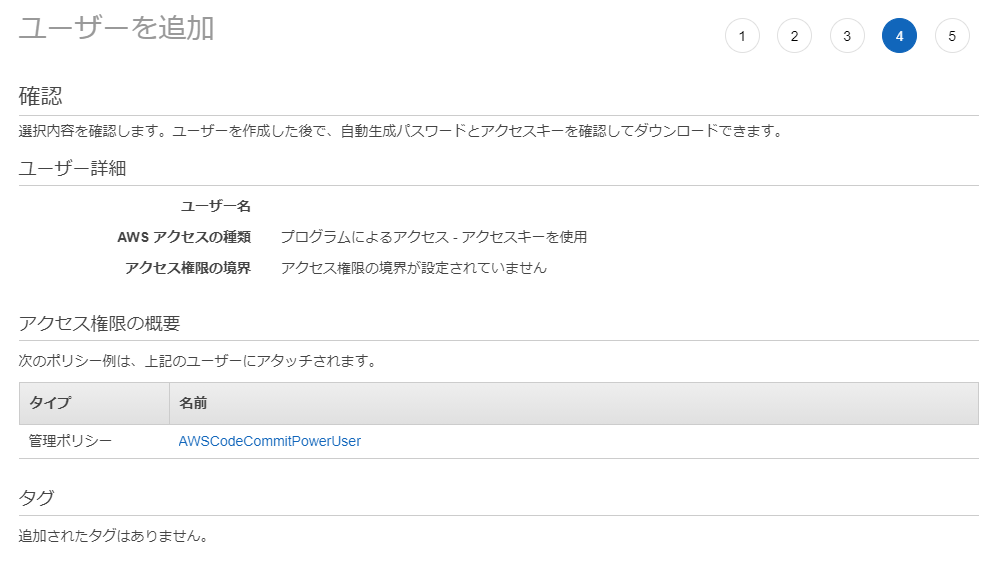Select the 管理ポリシー table cell
This screenshot has height=572, width=998.
tap(94, 441)
